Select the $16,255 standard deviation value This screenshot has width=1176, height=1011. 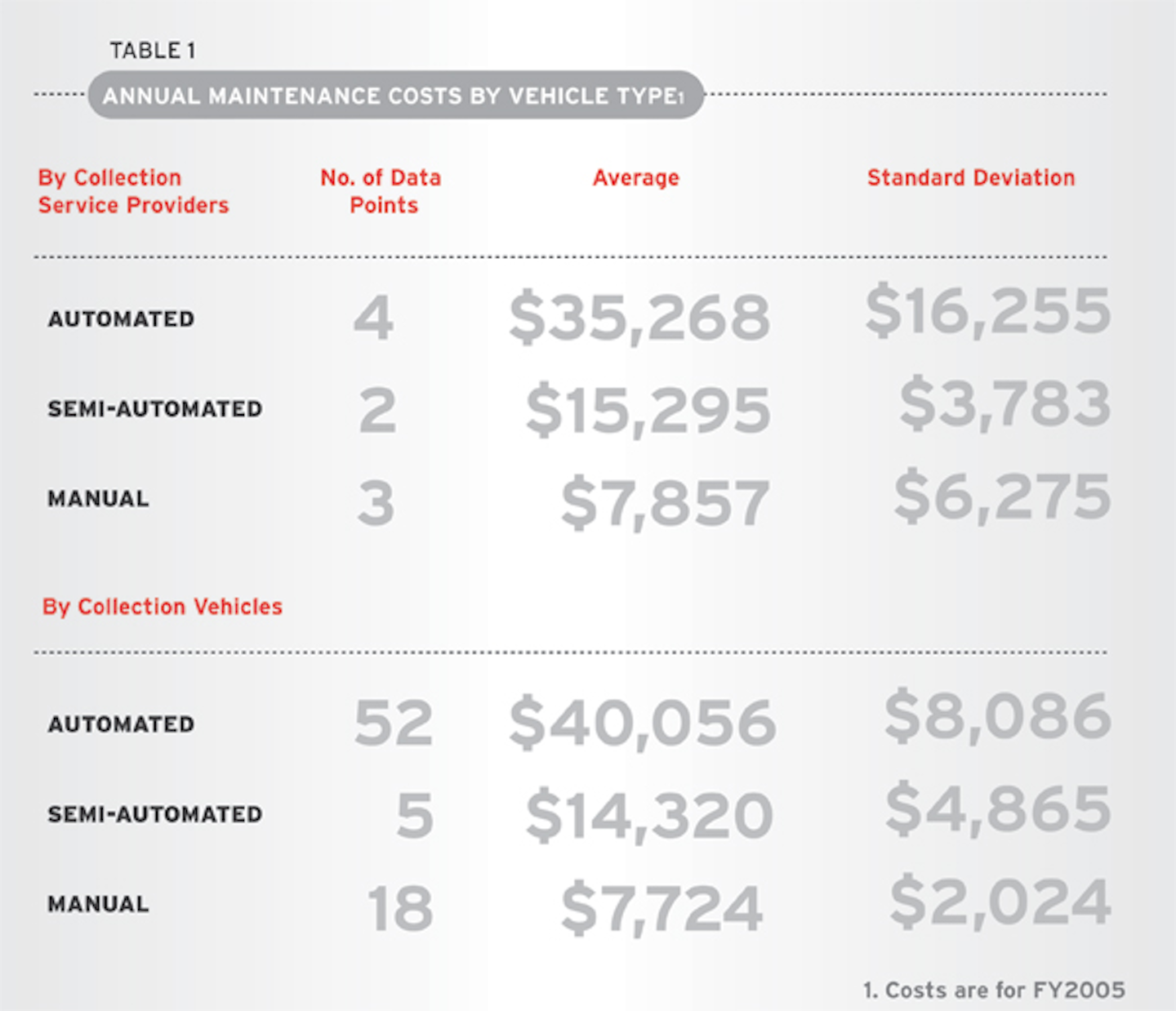[988, 310]
